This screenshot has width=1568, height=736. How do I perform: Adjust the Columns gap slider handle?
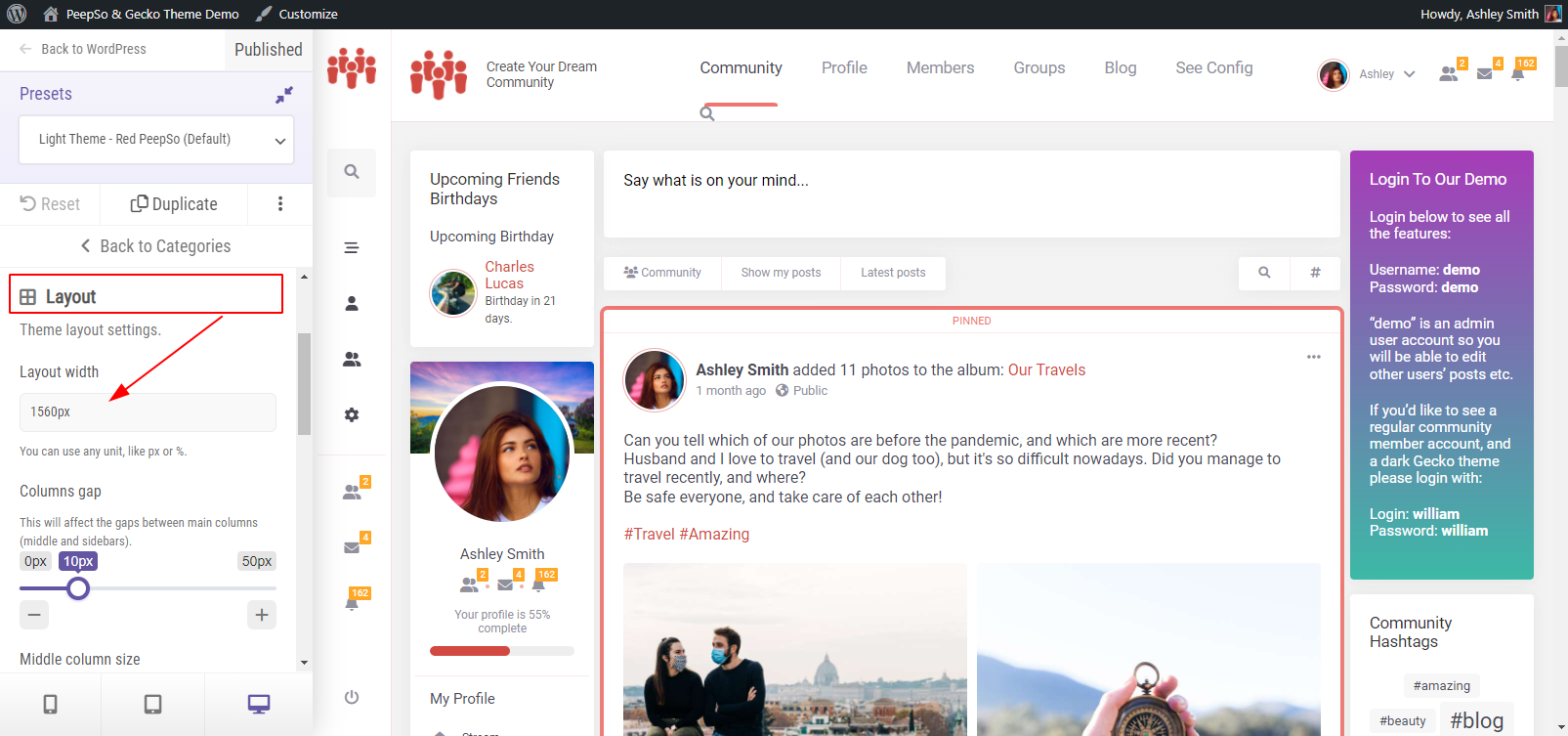point(78,588)
